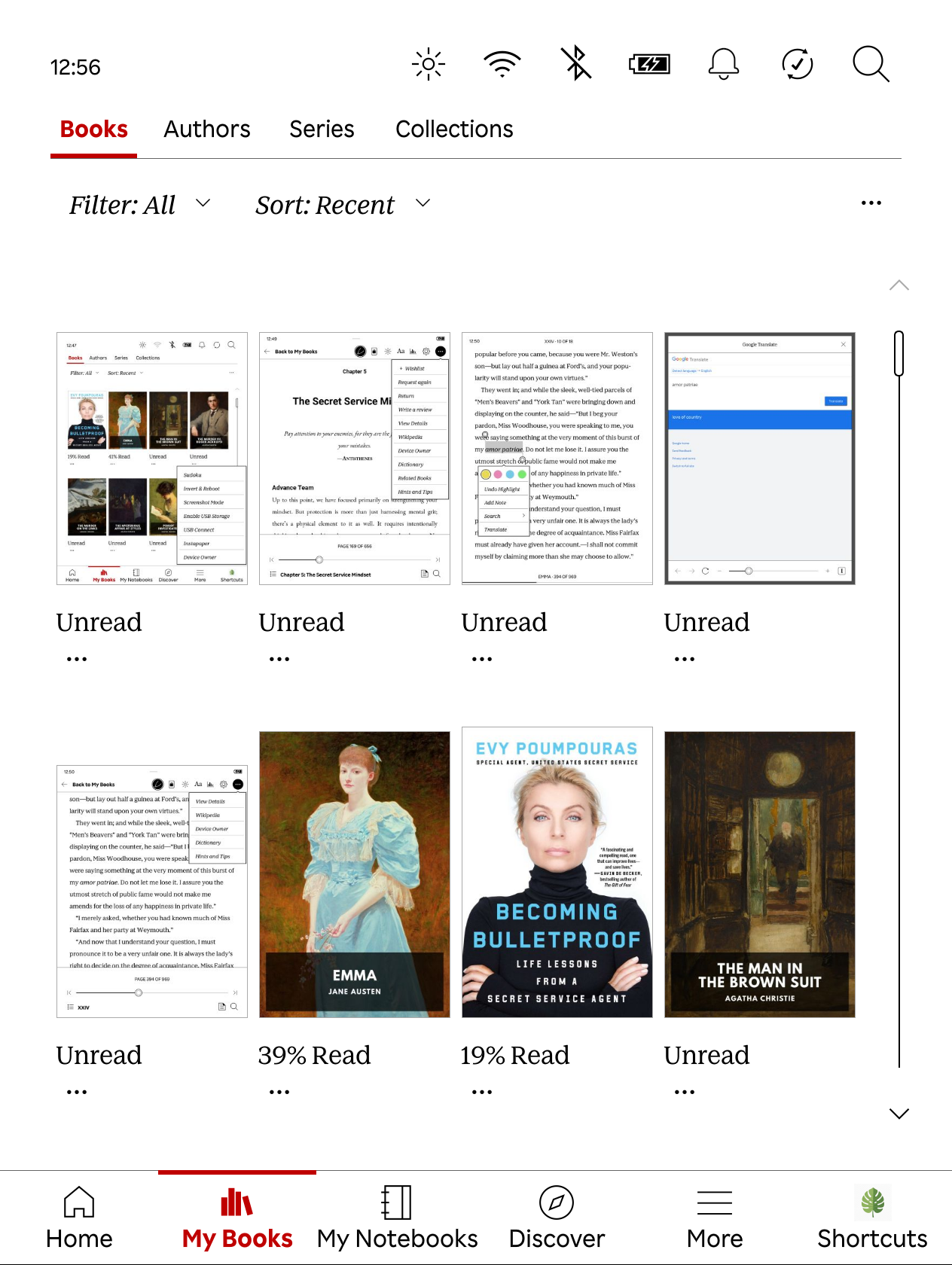Image resolution: width=952 pixels, height=1265 pixels.
Task: Switch to the Authors tab
Action: tap(207, 130)
